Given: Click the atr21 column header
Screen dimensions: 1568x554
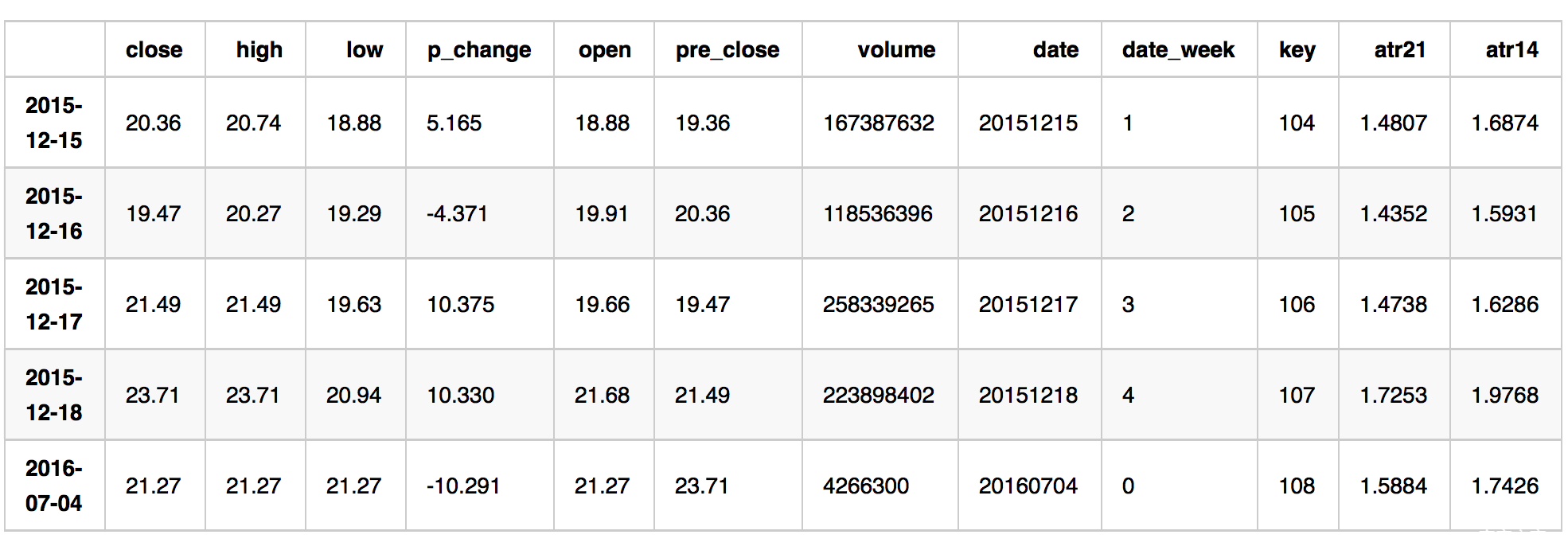Looking at the screenshot, I should click(x=1400, y=49).
